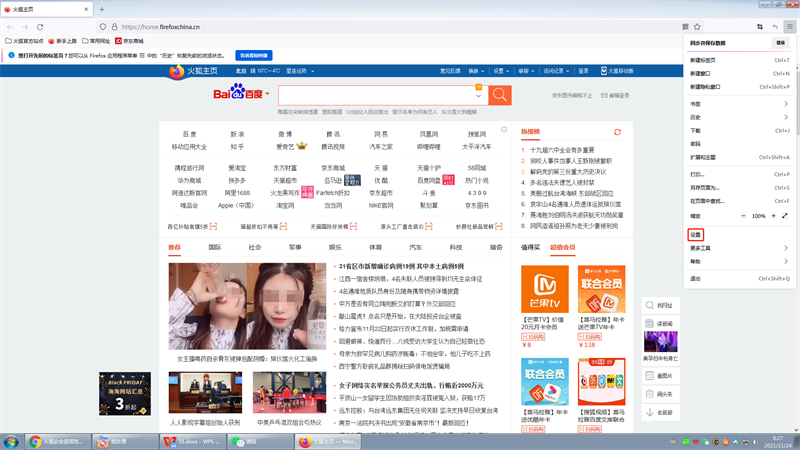Open the Windows Start button
Image resolution: width=800 pixels, height=450 pixels.
tap(11, 441)
